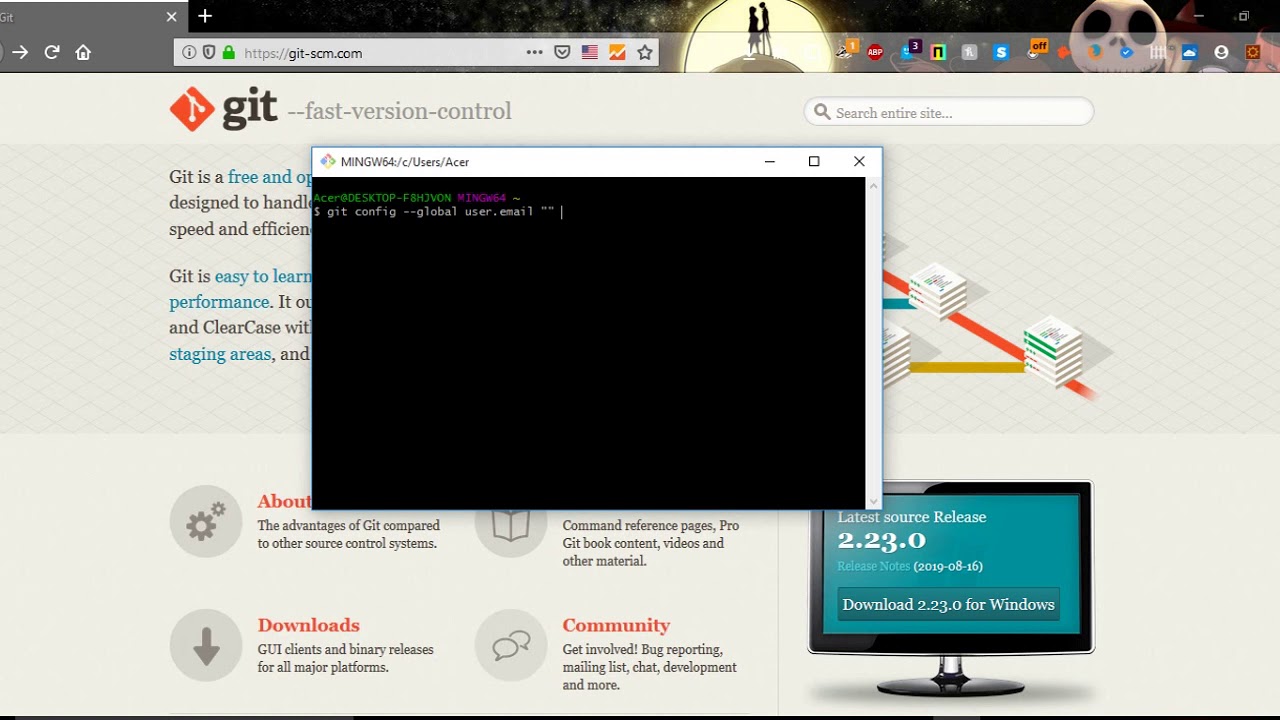
Task: Maximize the MINGW64 terminal window
Action: [814, 161]
